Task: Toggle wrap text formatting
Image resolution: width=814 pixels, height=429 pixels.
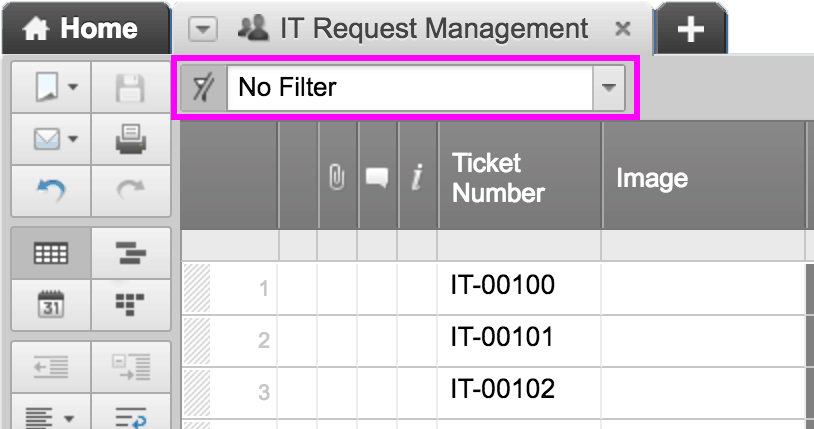Action: pos(131,414)
